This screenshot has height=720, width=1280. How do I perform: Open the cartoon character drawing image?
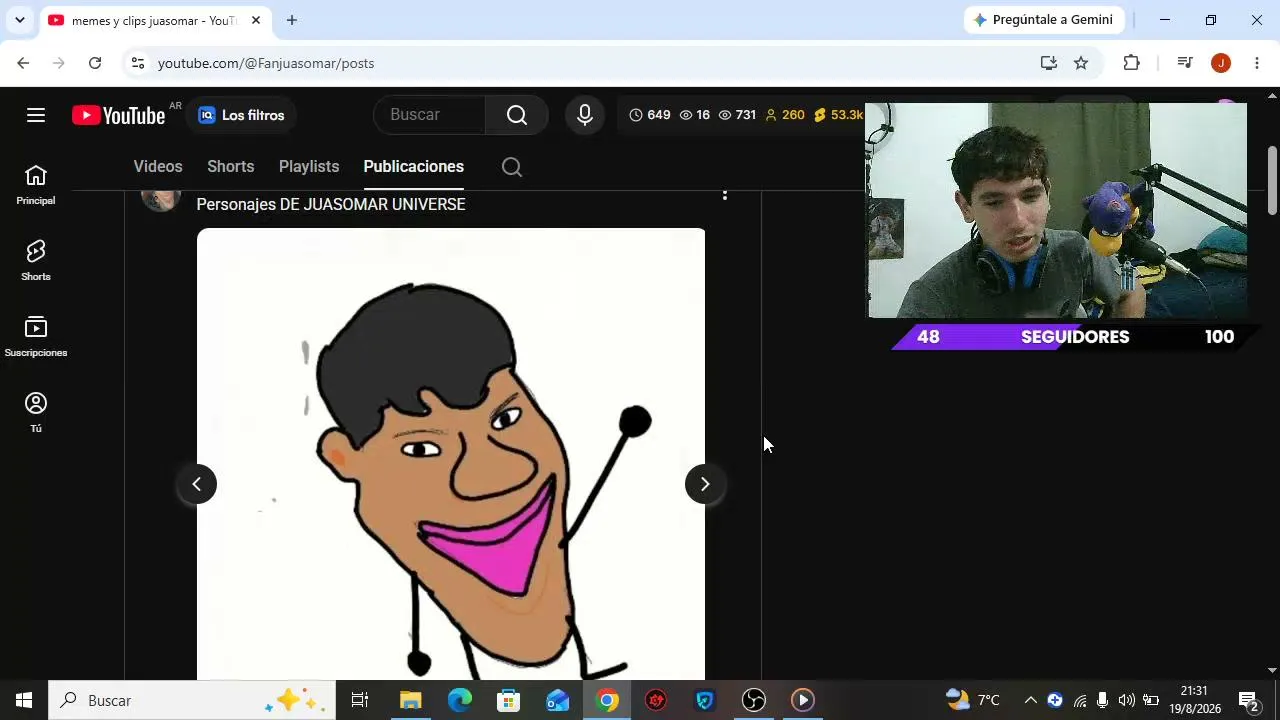[x=451, y=455]
